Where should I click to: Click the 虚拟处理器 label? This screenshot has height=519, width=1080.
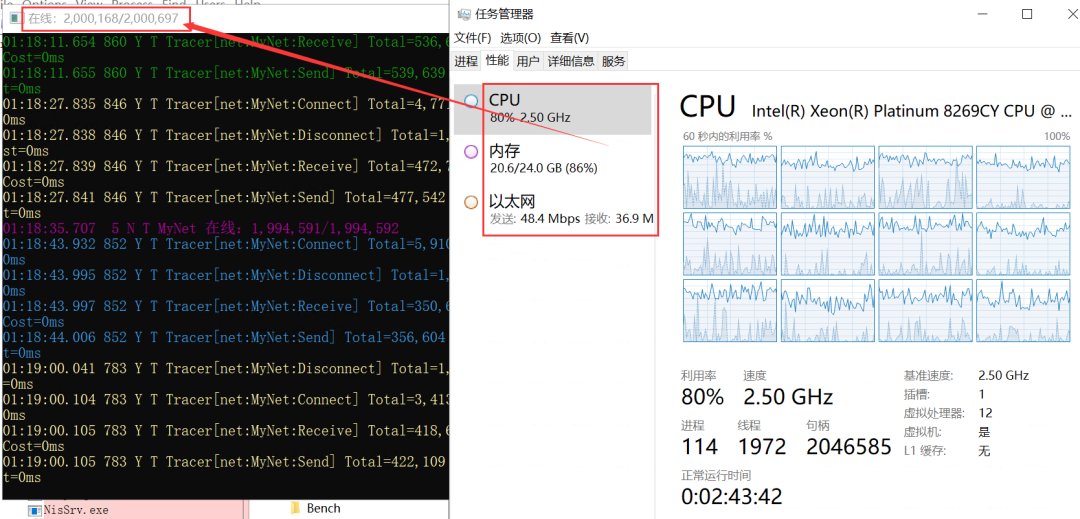tap(934, 414)
